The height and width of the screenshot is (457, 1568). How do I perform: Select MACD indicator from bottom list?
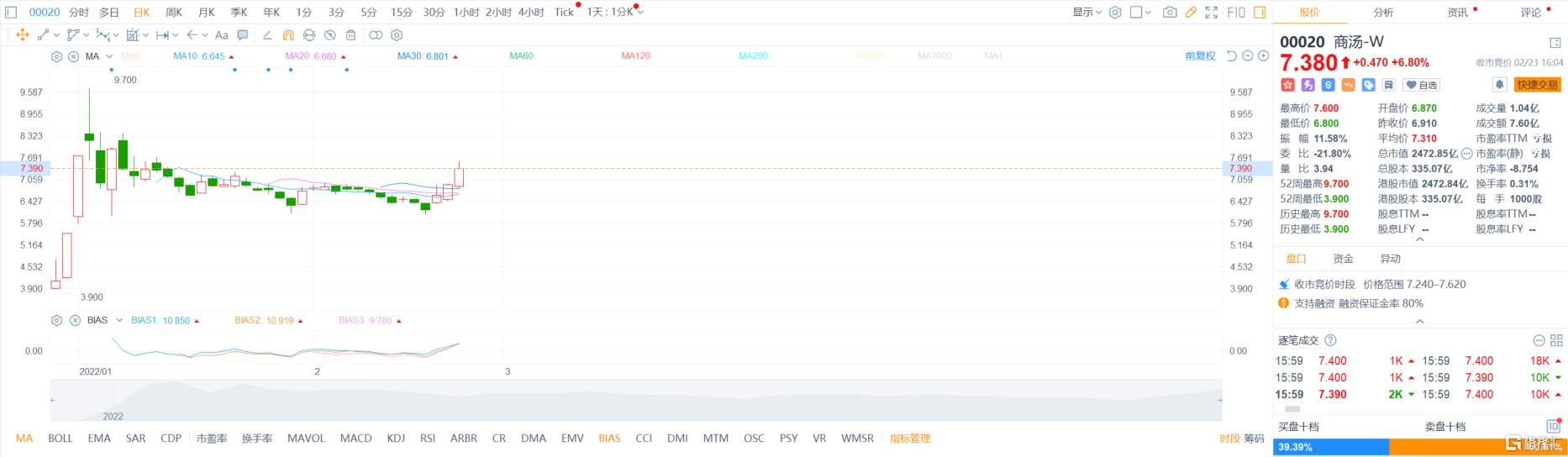[355, 439]
